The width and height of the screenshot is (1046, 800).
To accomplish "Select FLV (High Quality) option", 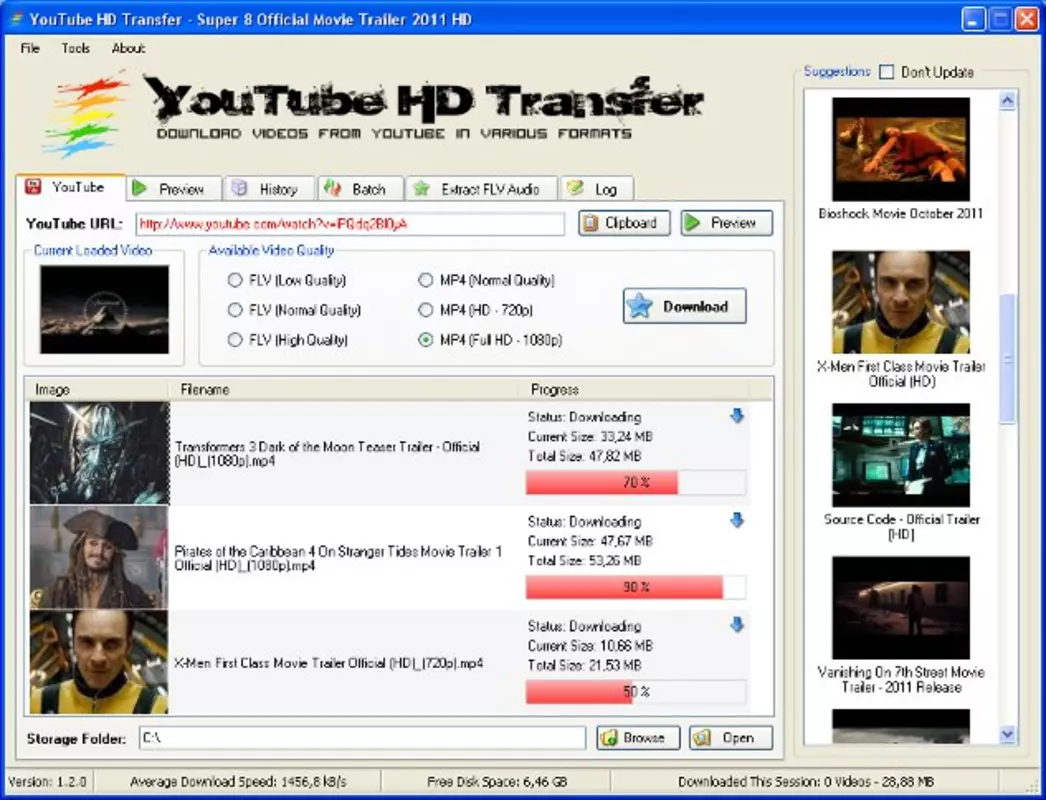I will 288,340.
